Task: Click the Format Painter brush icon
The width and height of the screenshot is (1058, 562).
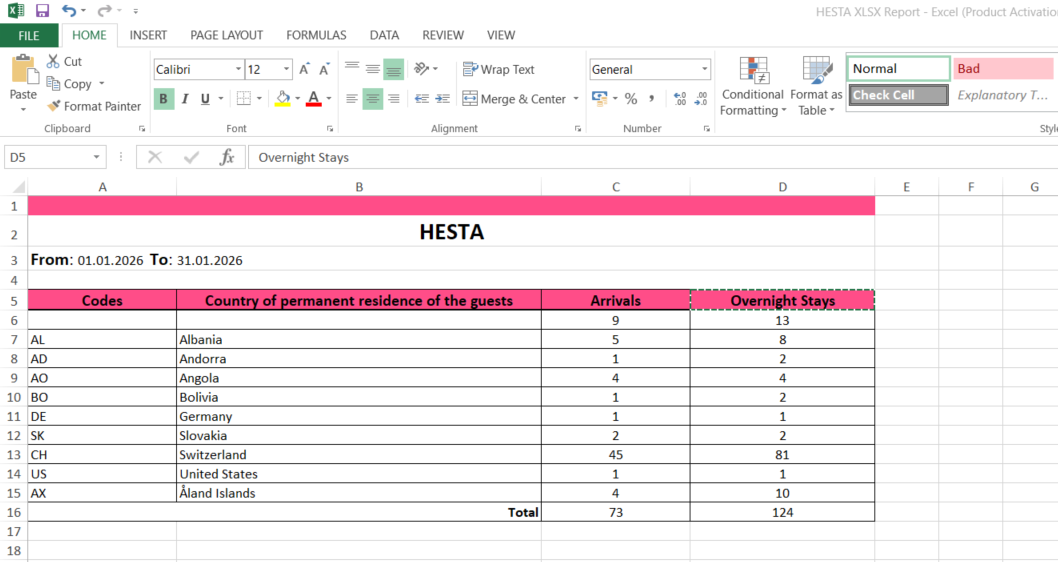Action: (54, 106)
